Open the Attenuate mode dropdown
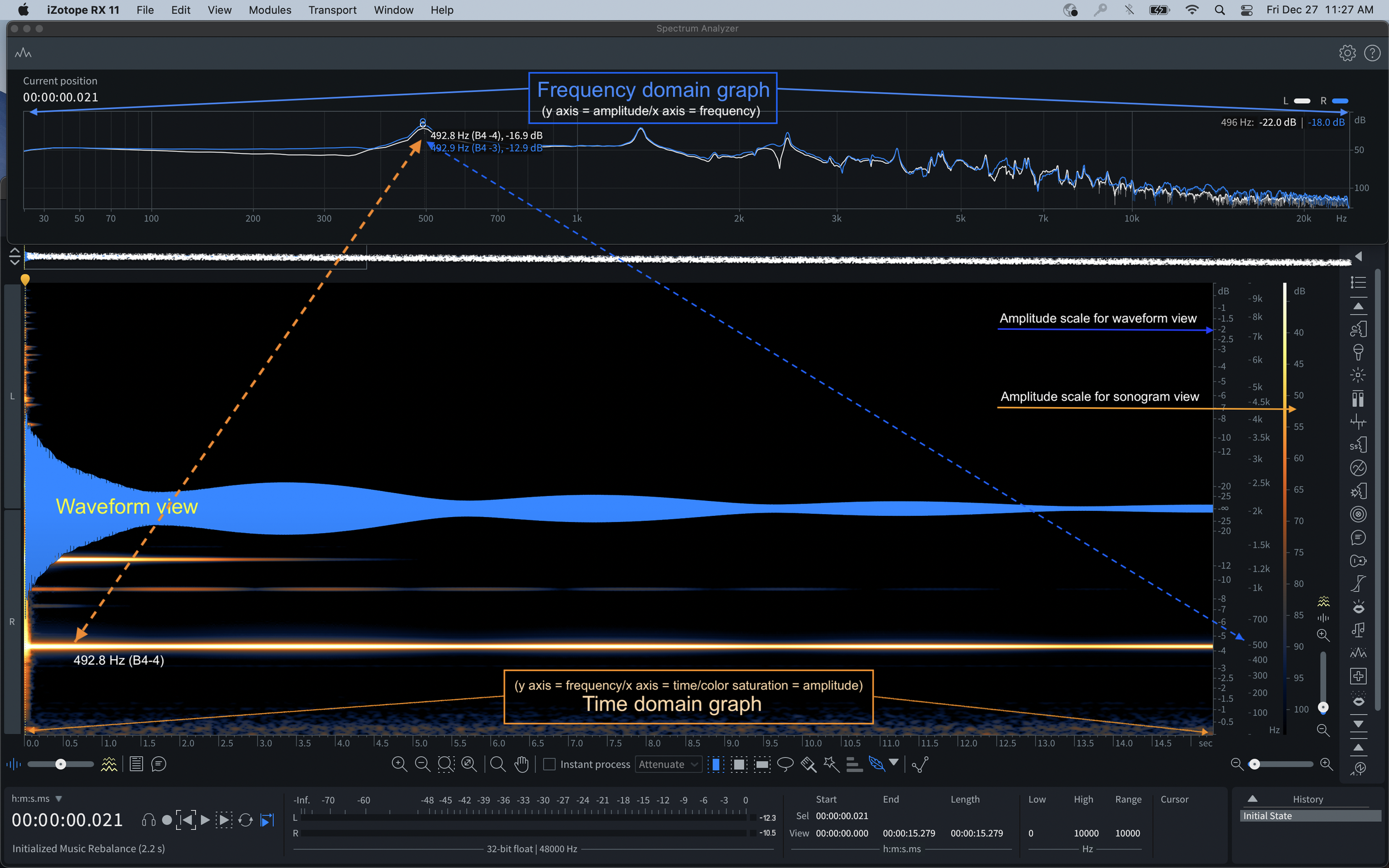 coord(668,764)
